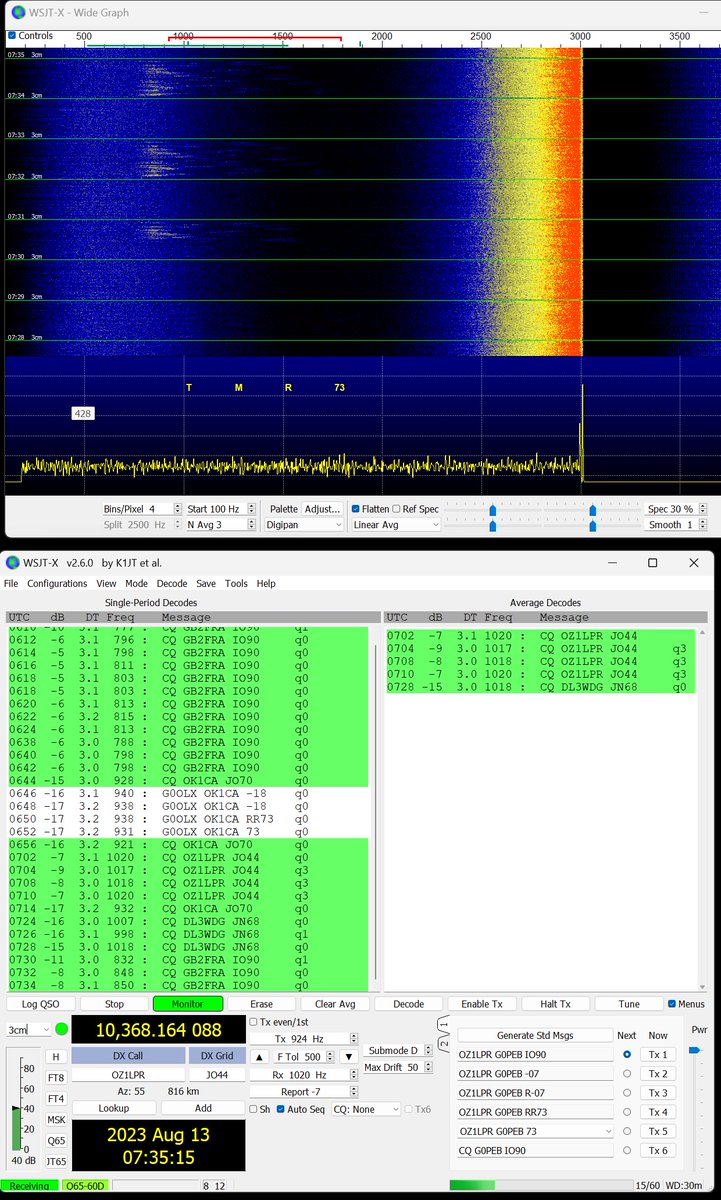This screenshot has height=1200, width=721.
Task: Uncheck the Controls checkbox in Wide Graph
Action: point(12,35)
